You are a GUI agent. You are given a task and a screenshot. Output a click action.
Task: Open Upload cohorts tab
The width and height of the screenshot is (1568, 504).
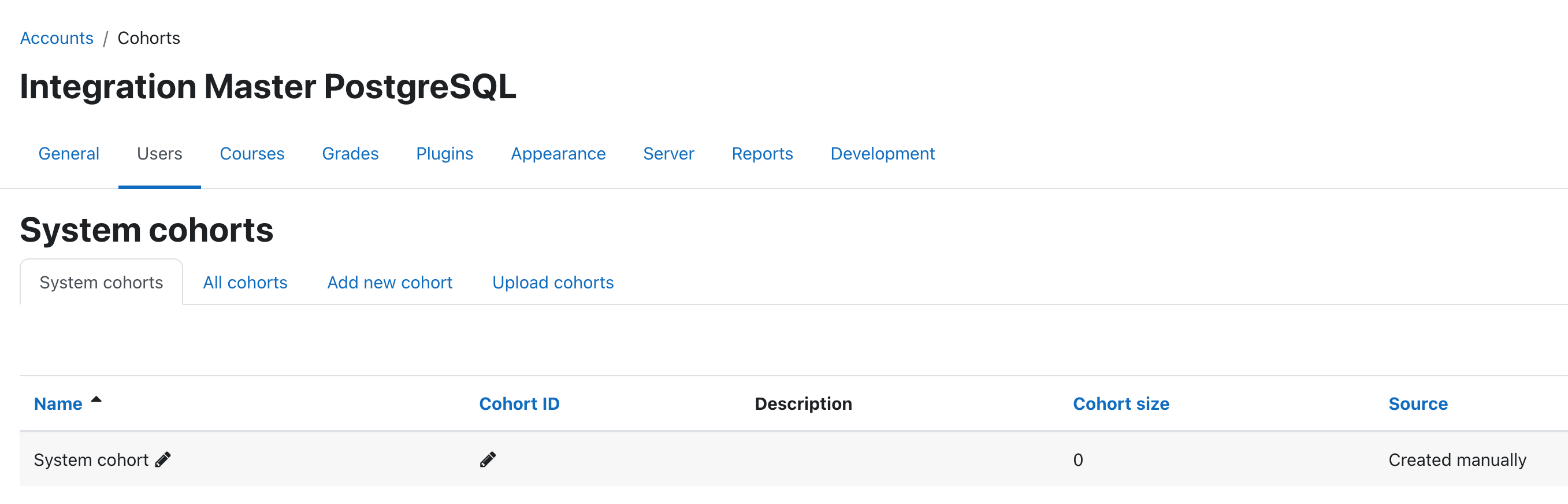(553, 283)
